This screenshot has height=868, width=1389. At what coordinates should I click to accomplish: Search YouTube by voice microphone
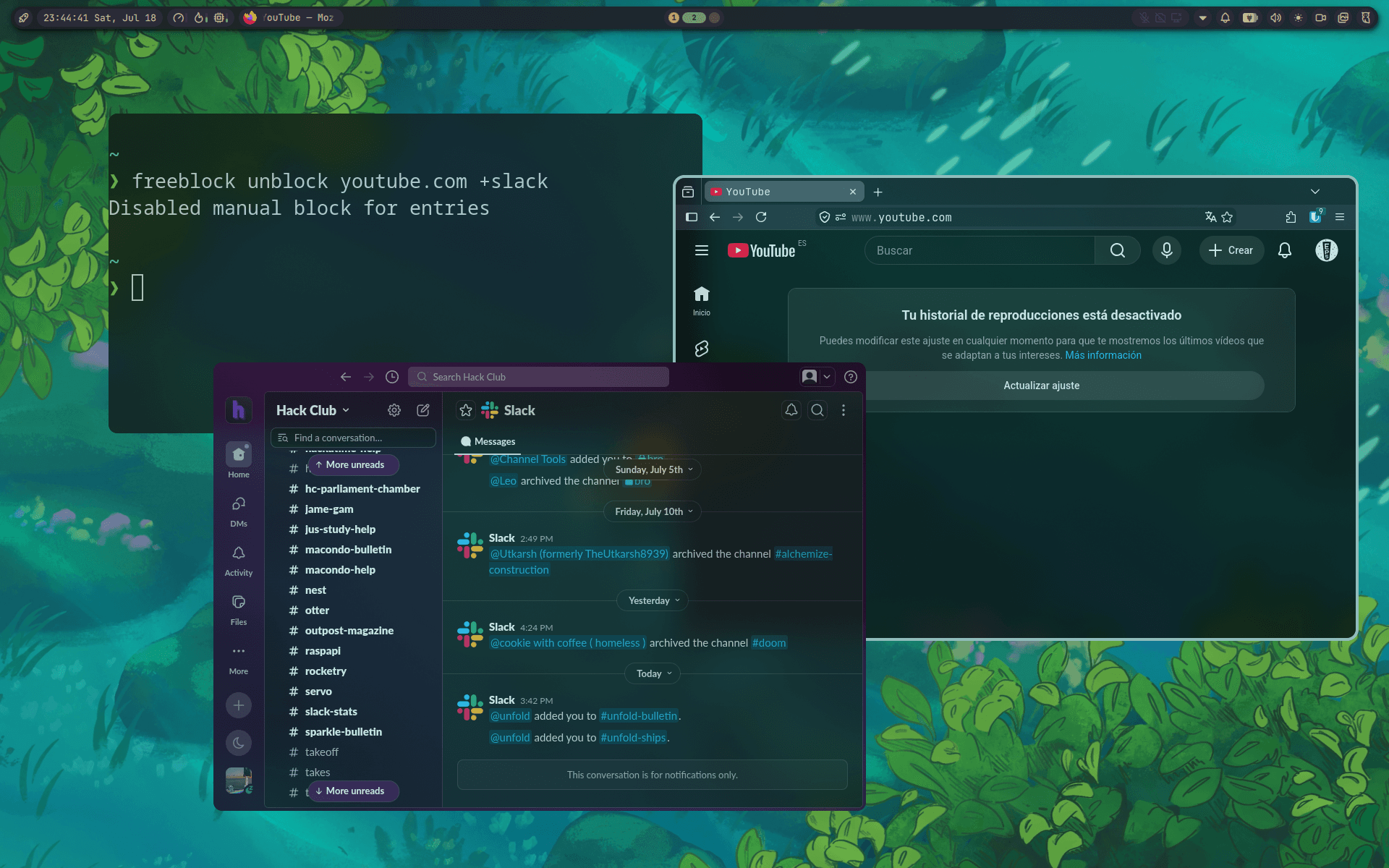click(1167, 250)
